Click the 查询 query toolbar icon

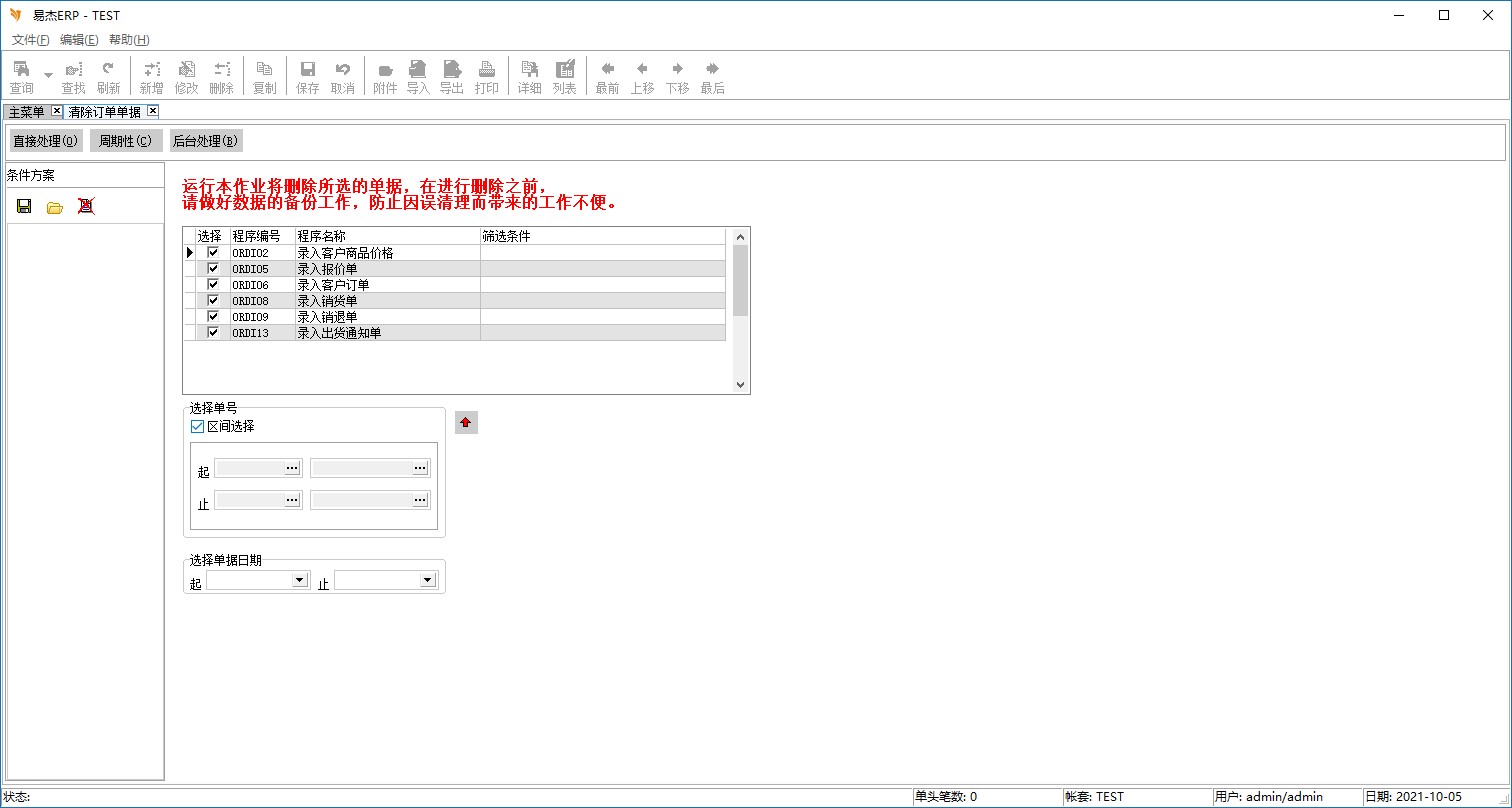click(21, 77)
